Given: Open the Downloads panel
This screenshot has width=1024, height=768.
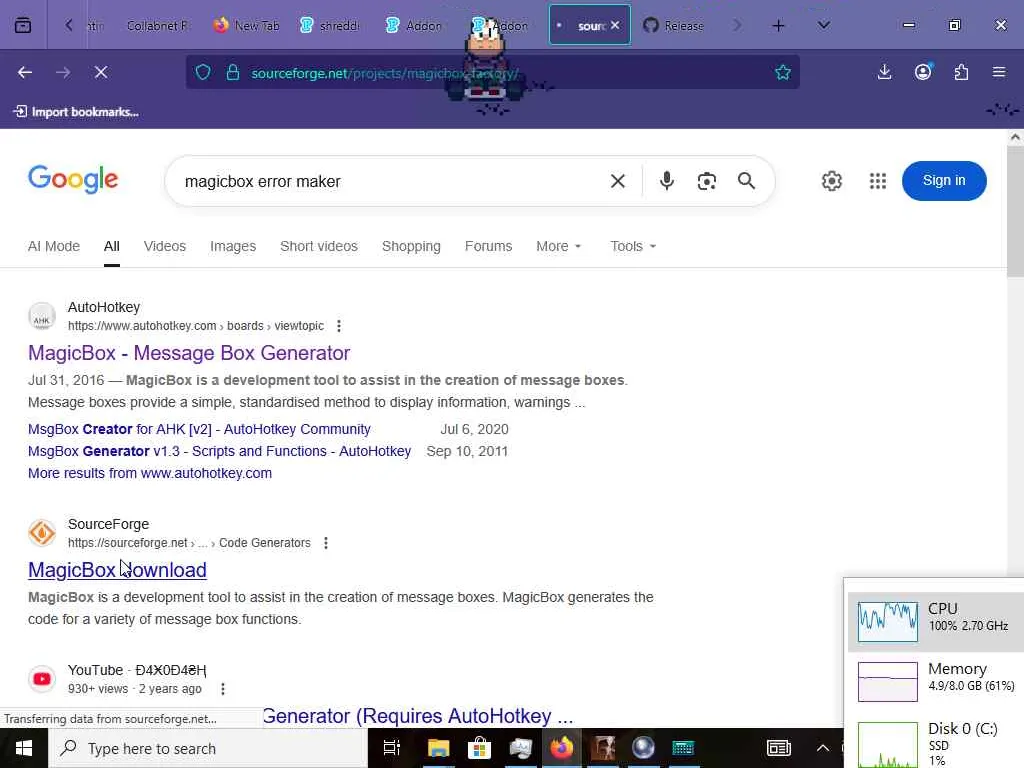Looking at the screenshot, I should pyautogui.click(x=884, y=72).
